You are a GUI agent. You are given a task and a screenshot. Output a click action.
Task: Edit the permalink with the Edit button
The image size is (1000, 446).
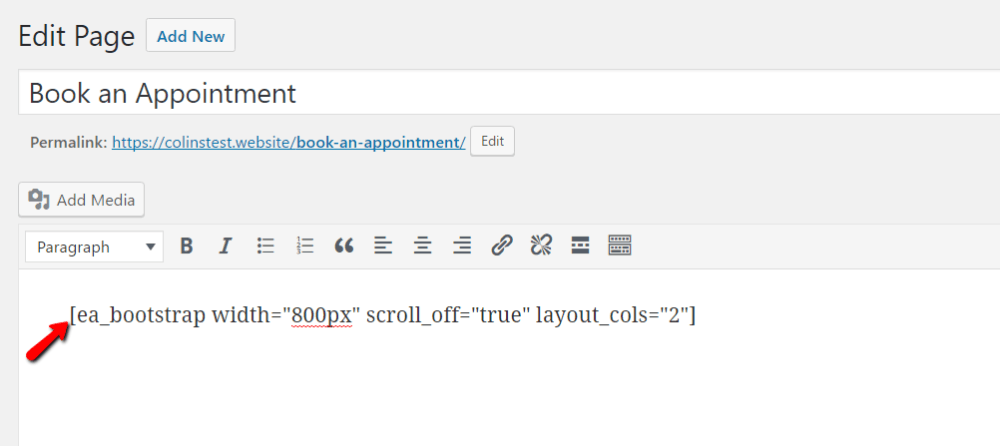[x=492, y=142]
